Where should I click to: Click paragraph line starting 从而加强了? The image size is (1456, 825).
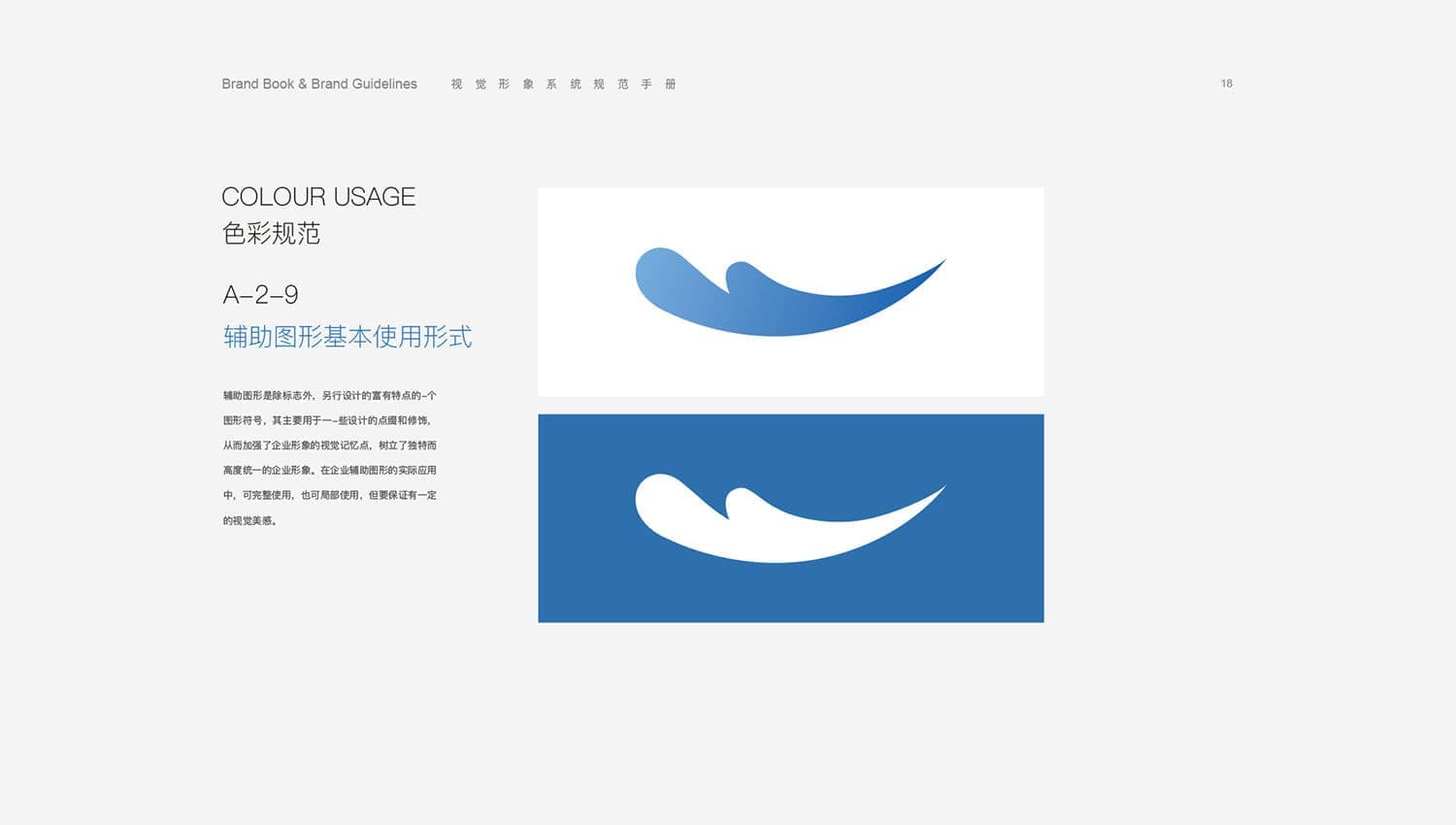[x=329, y=445]
